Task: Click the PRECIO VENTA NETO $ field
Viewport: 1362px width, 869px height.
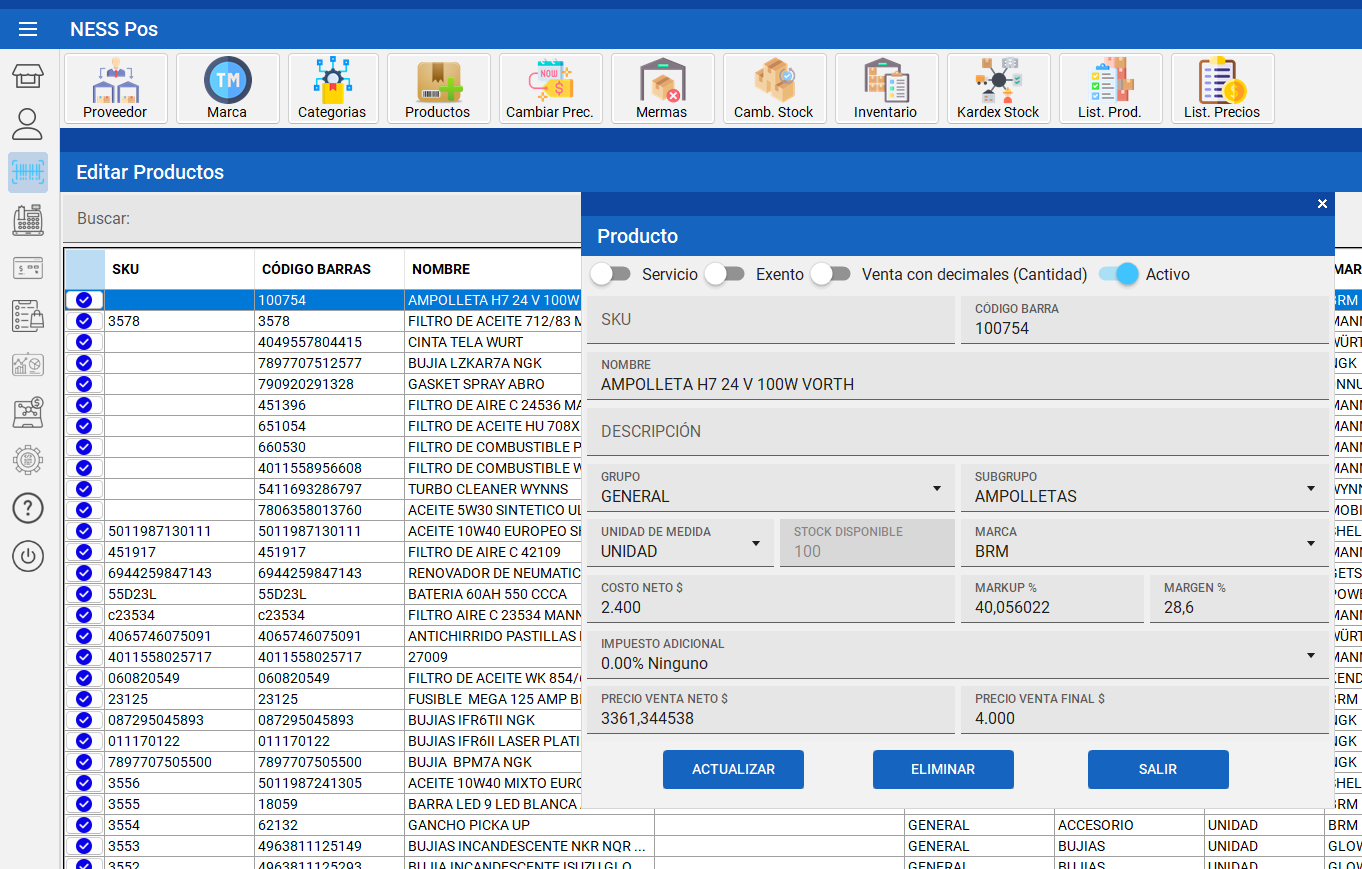Action: pos(771,711)
